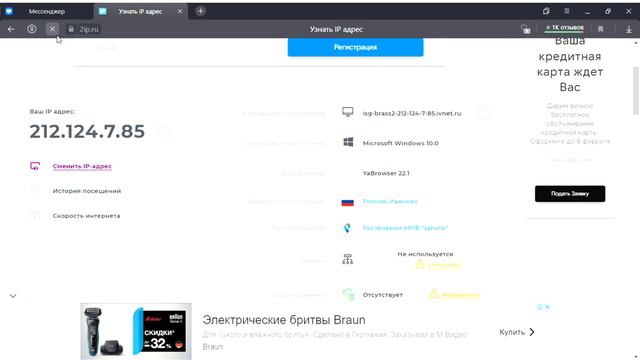Screen dimensions: 640x360
Task: Click the Microsoft Windows 10.0 text
Action: tap(400, 143)
